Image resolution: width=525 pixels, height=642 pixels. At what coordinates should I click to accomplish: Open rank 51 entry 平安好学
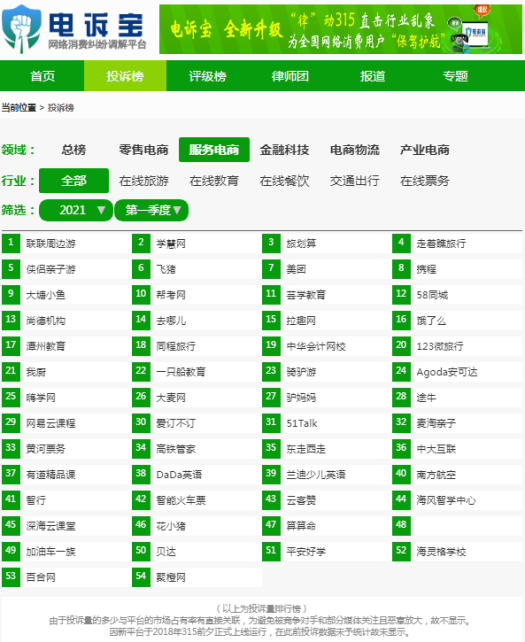coord(306,552)
